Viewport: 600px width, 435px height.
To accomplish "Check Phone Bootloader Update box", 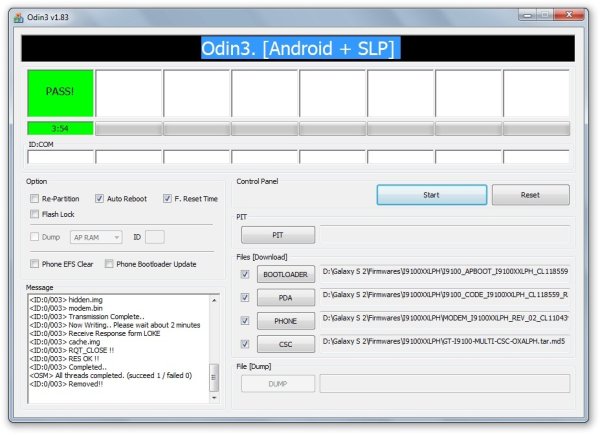I will 109,264.
